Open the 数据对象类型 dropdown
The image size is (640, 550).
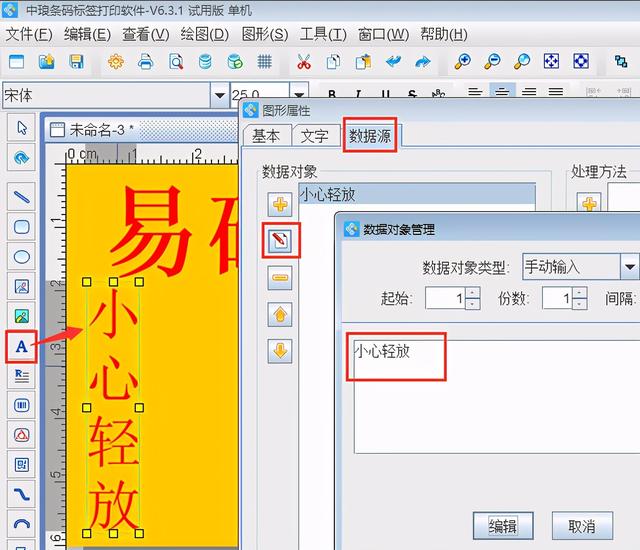click(629, 267)
